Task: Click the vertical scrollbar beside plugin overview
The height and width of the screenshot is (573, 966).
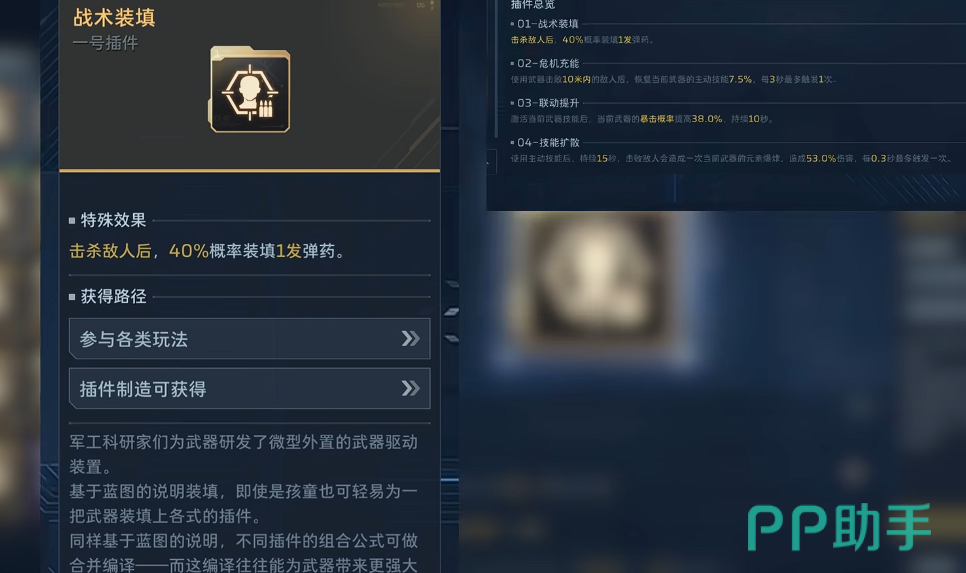Action: pyautogui.click(x=496, y=68)
